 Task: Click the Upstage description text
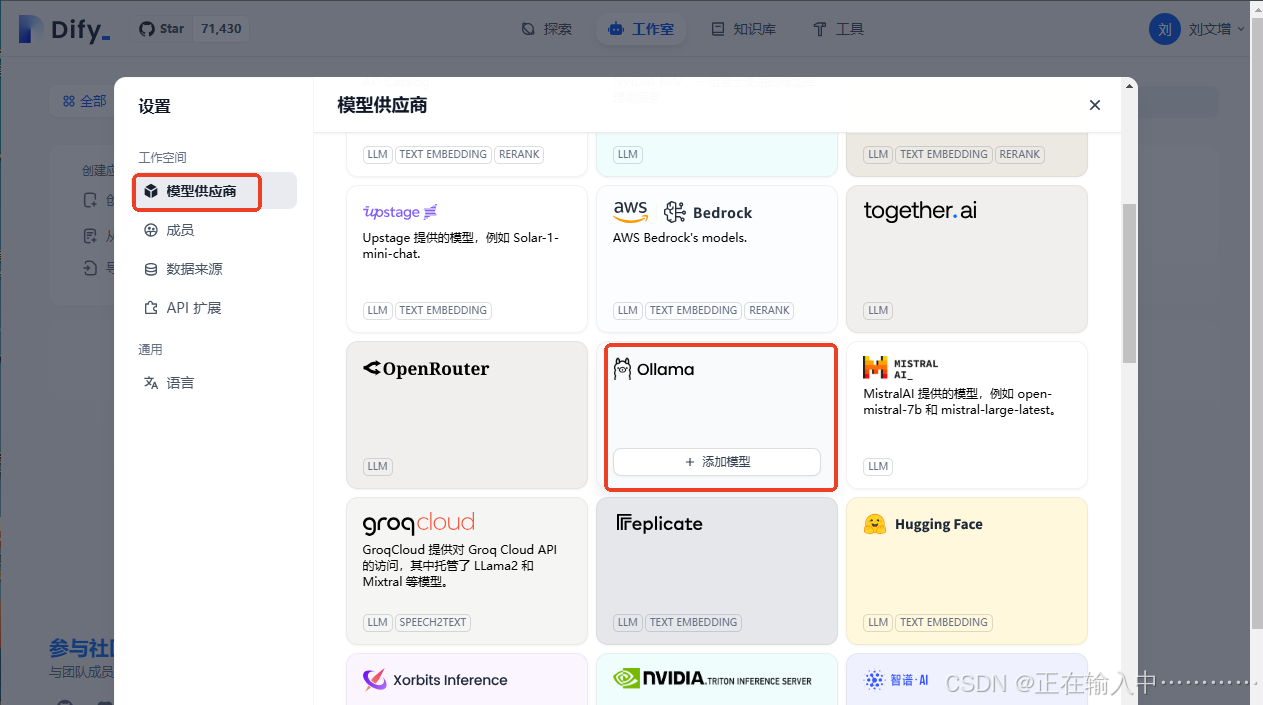pos(461,246)
